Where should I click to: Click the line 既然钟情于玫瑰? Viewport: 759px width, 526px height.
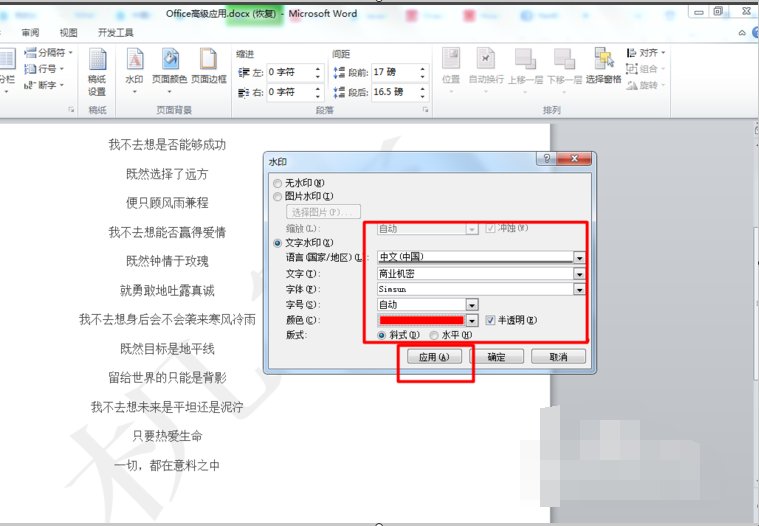(x=167, y=261)
